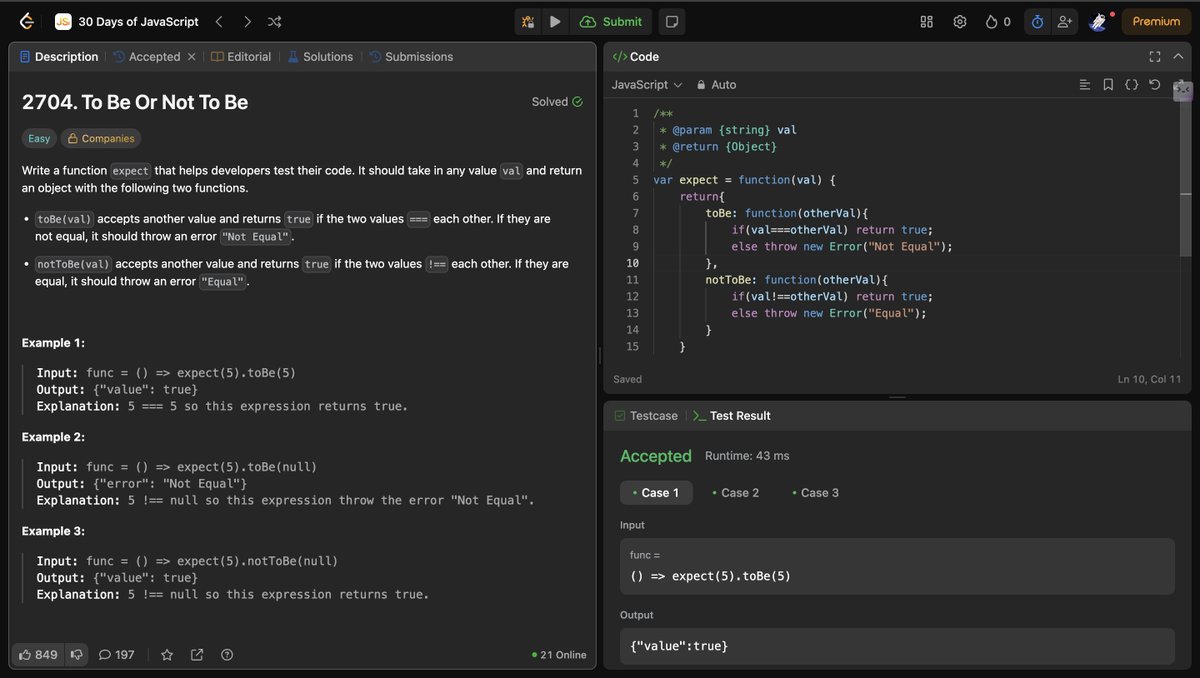Click the invite user icon
Viewport: 1200px width, 678px height.
1064,21
